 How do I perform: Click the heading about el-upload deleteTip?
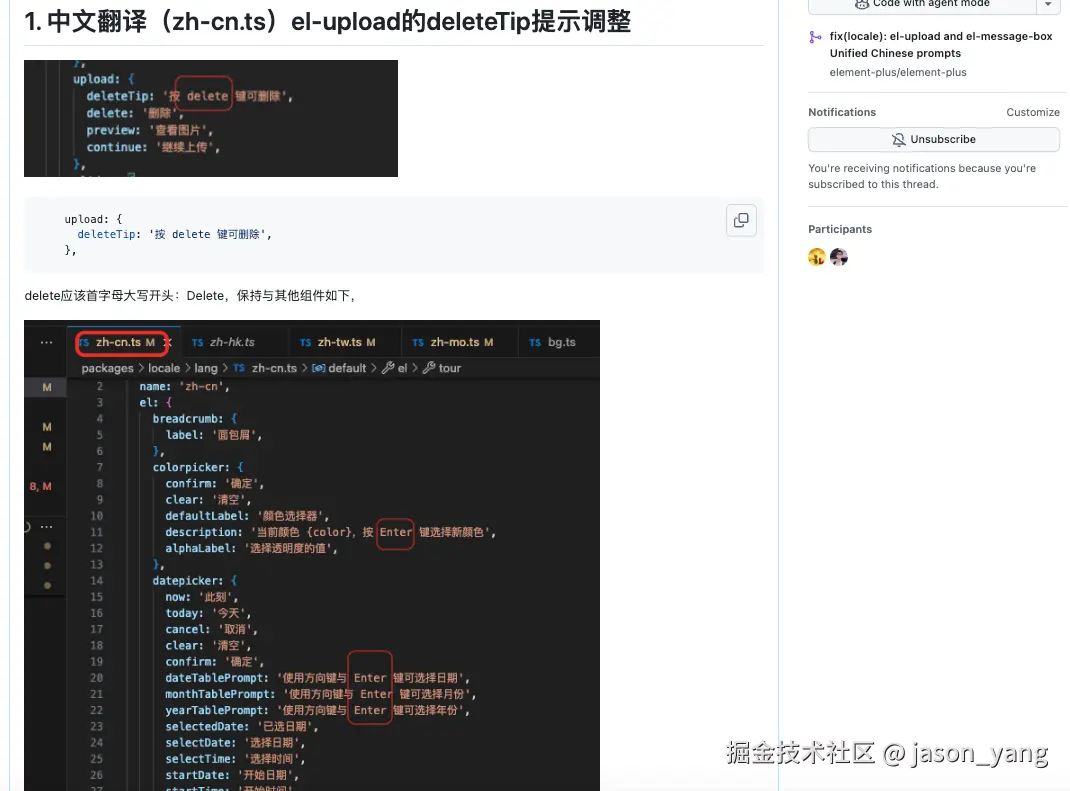point(328,22)
